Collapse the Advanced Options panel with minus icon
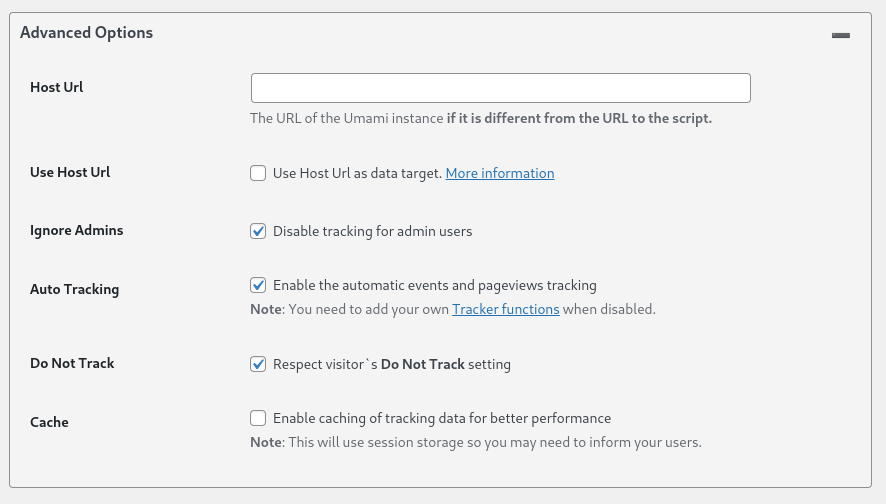The width and height of the screenshot is (886, 504). point(841,35)
